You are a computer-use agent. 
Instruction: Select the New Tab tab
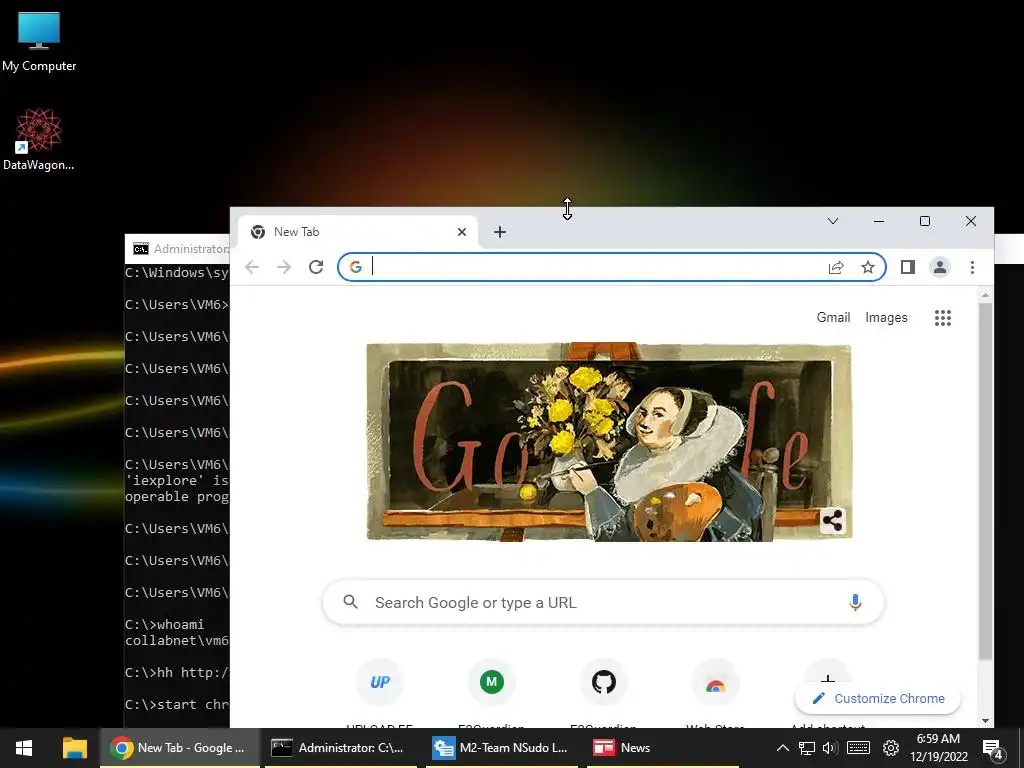coord(357,232)
